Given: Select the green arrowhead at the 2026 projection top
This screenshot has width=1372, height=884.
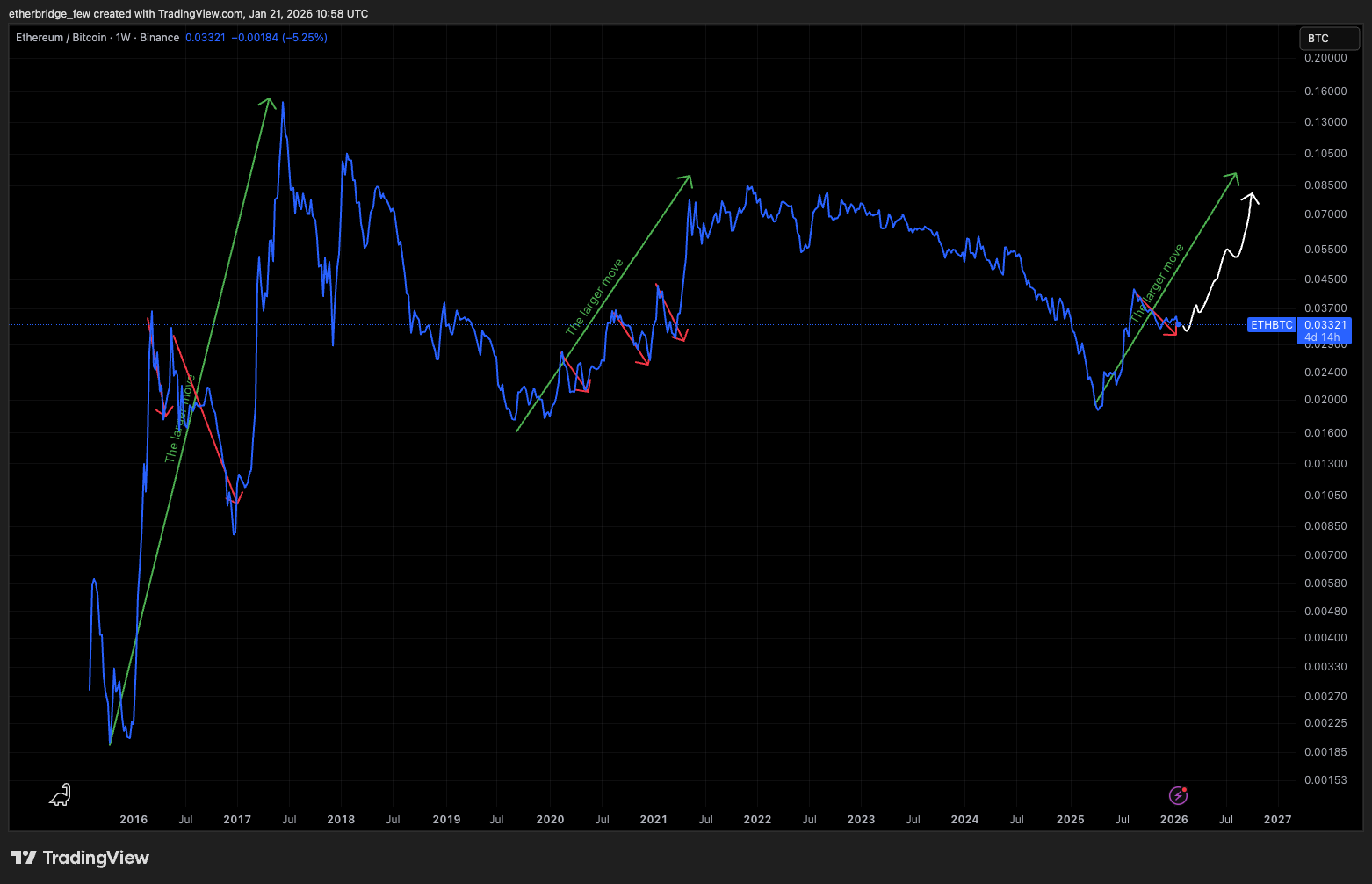Looking at the screenshot, I should [1234, 177].
